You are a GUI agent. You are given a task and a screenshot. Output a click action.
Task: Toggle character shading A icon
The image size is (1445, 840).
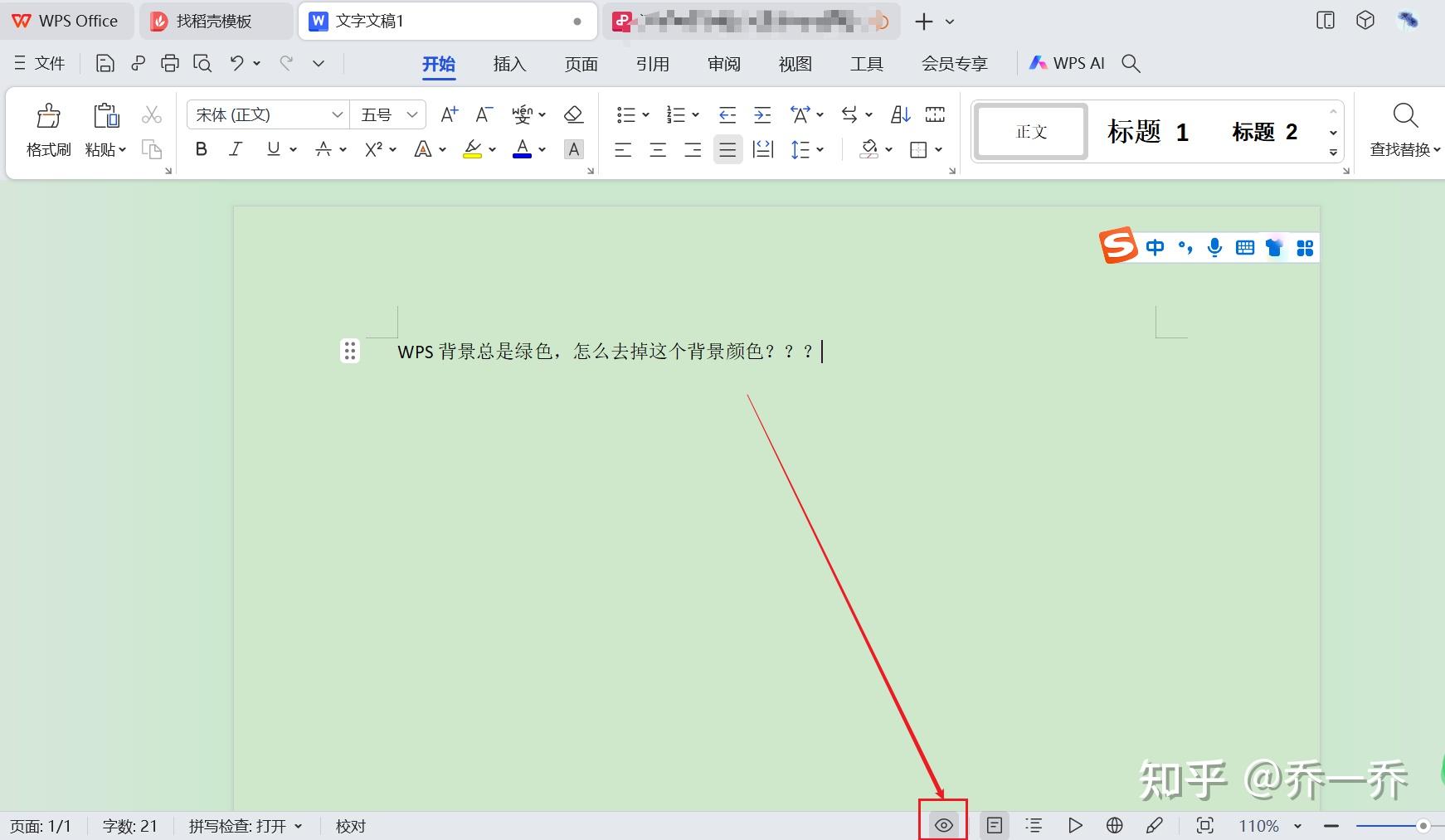tap(573, 149)
